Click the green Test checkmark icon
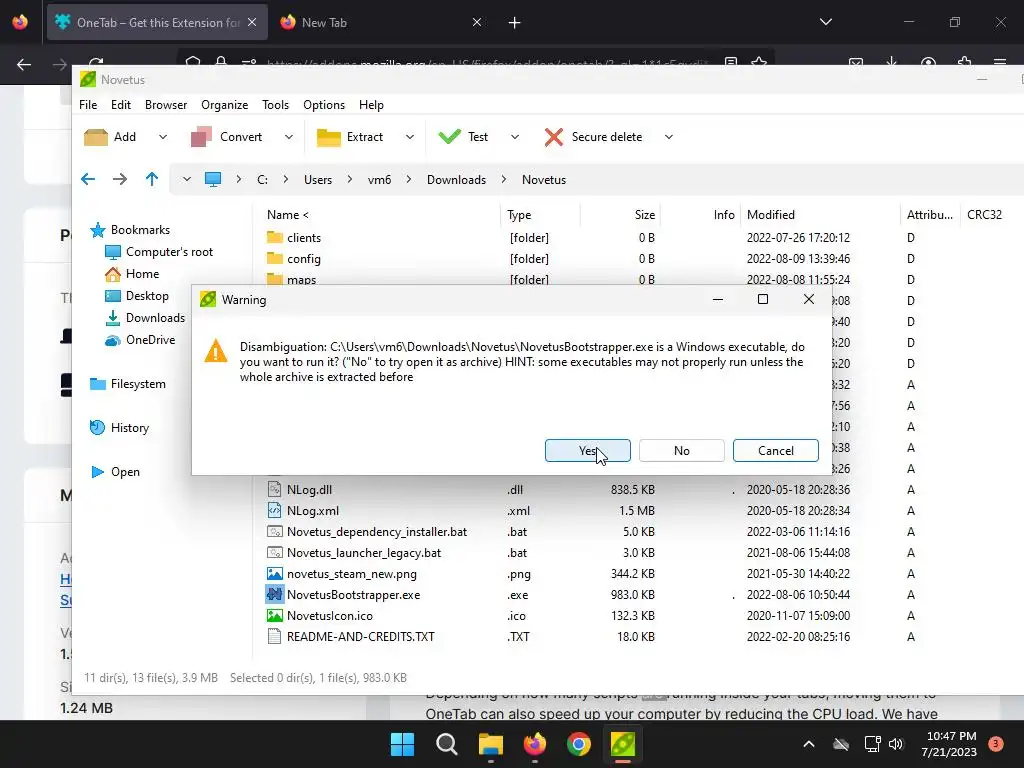 pyautogui.click(x=449, y=136)
